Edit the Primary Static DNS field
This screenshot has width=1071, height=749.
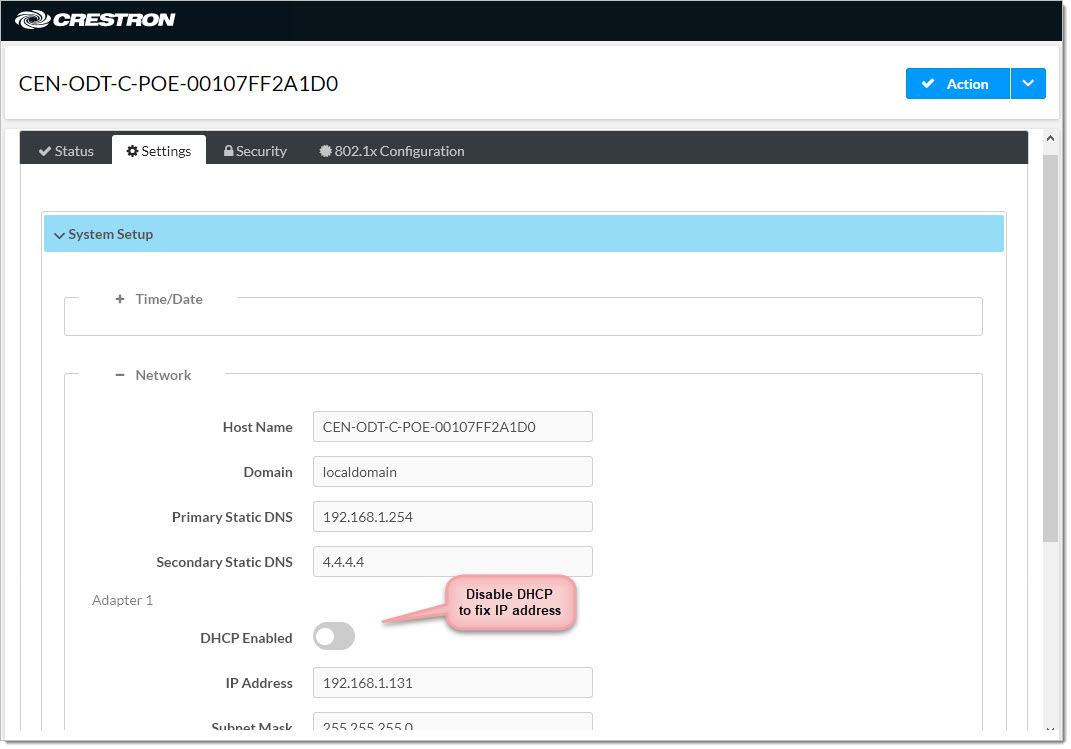pyautogui.click(x=452, y=517)
